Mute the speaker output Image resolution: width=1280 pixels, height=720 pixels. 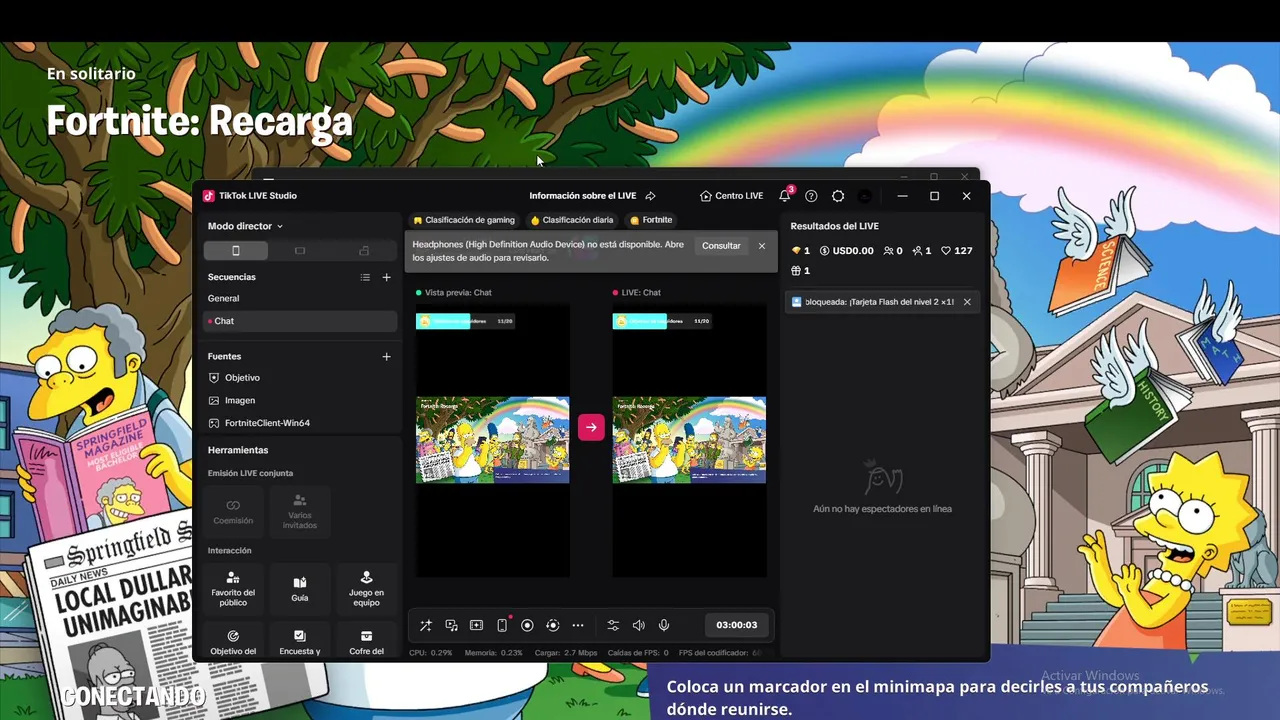click(639, 625)
